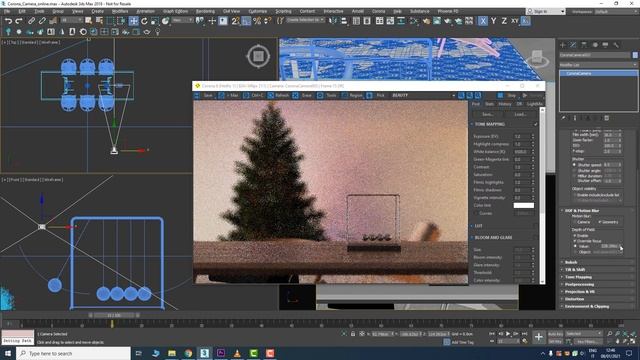
Task: Activate the Select and Move tool
Action: (133, 20)
